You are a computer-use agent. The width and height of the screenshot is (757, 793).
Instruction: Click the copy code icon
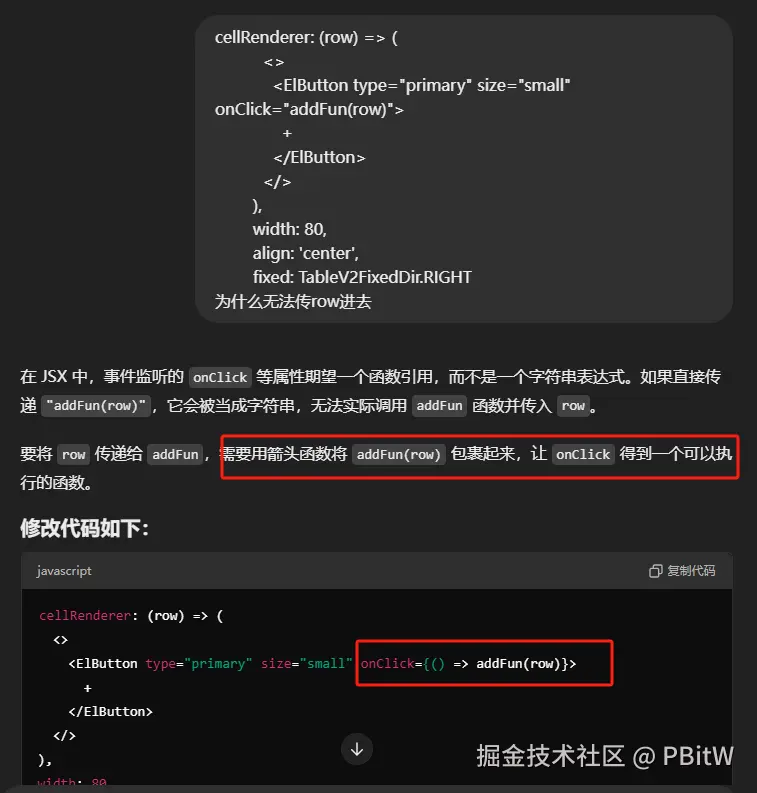pyautogui.click(x=655, y=571)
